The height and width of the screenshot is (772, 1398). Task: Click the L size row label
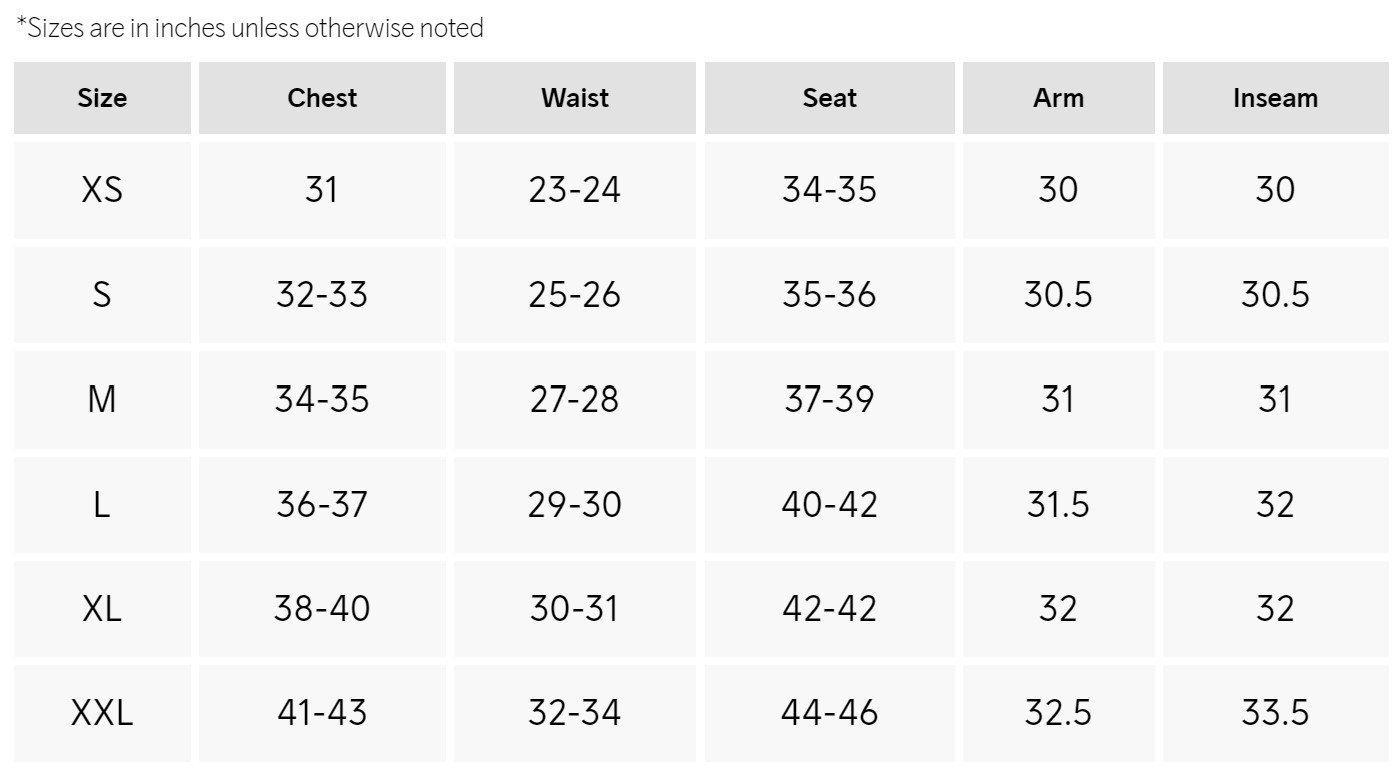(102, 504)
